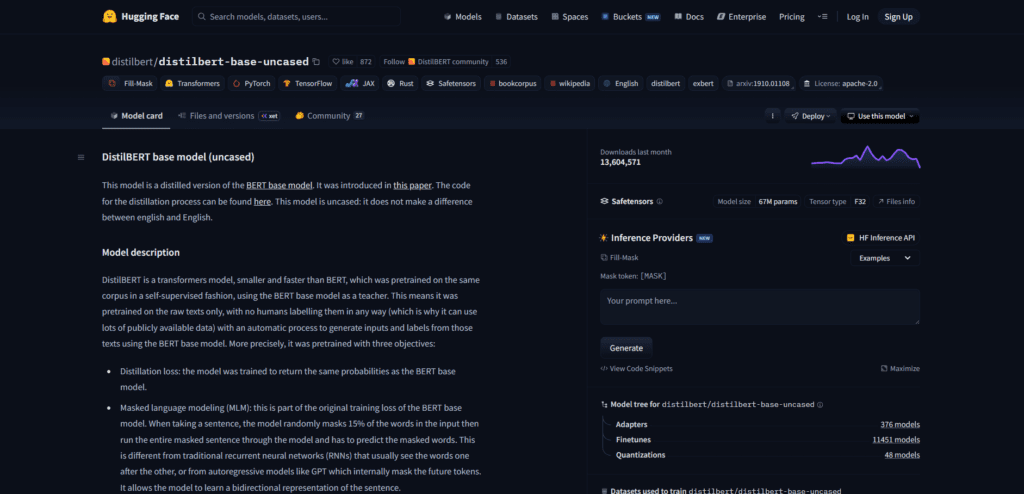Open the License apache-2.0 tag
This screenshot has height=494, width=1024.
click(841, 84)
